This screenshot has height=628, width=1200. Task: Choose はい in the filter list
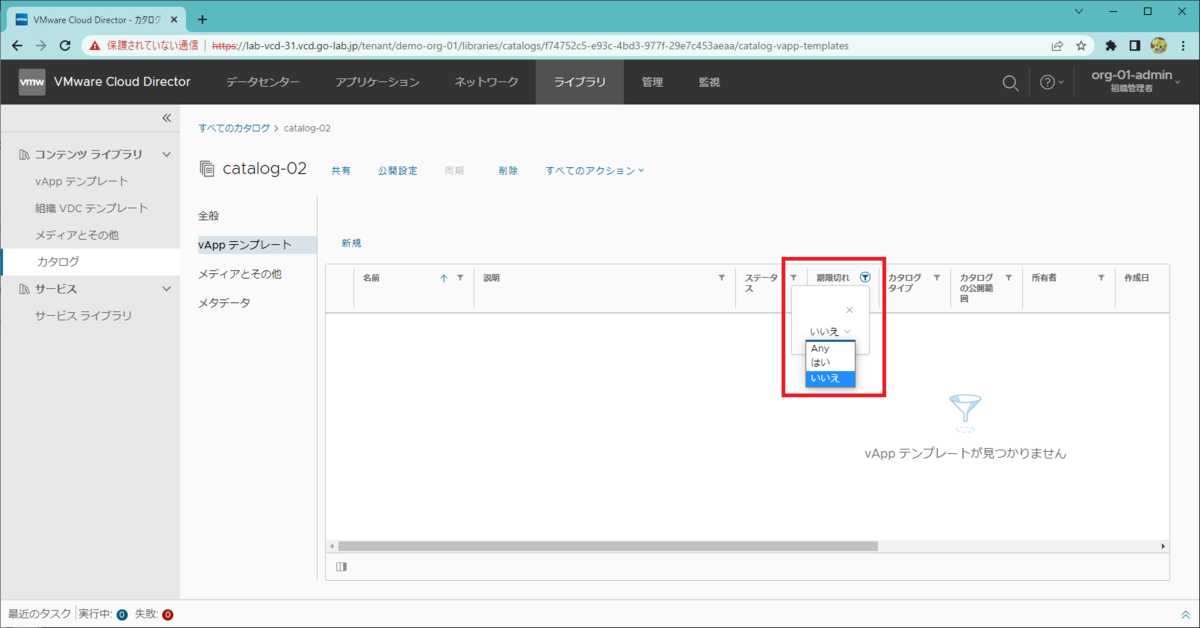[x=830, y=362]
